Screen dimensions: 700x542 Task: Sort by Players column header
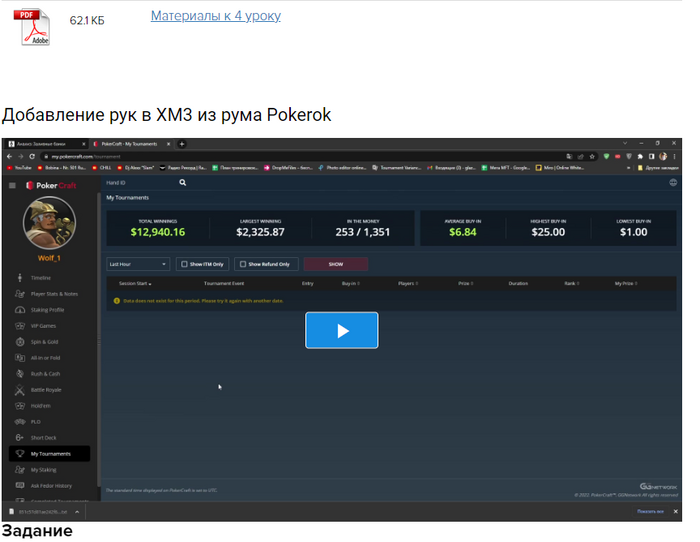(408, 284)
